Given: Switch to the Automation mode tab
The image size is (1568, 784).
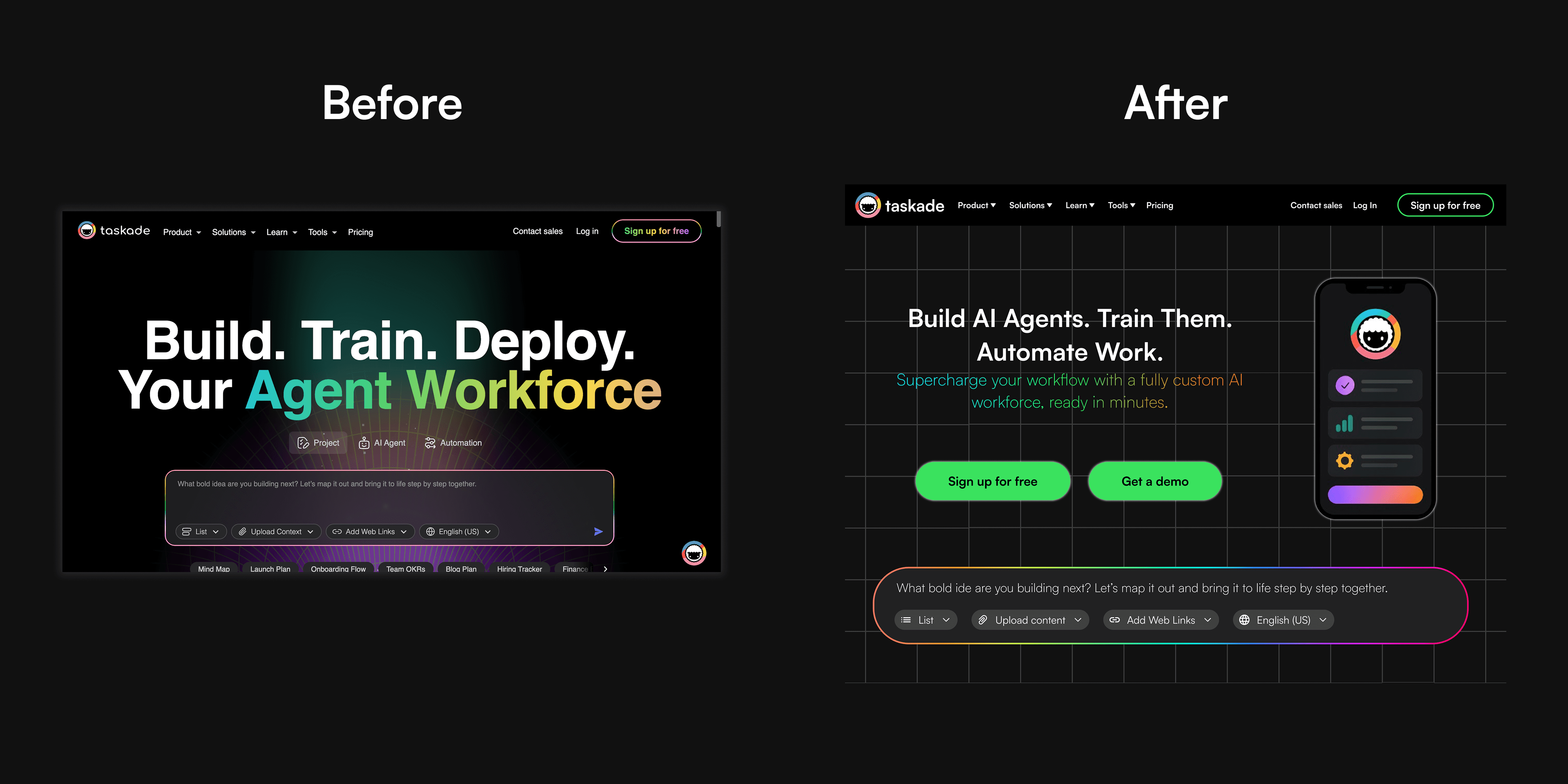Looking at the screenshot, I should click(x=453, y=443).
